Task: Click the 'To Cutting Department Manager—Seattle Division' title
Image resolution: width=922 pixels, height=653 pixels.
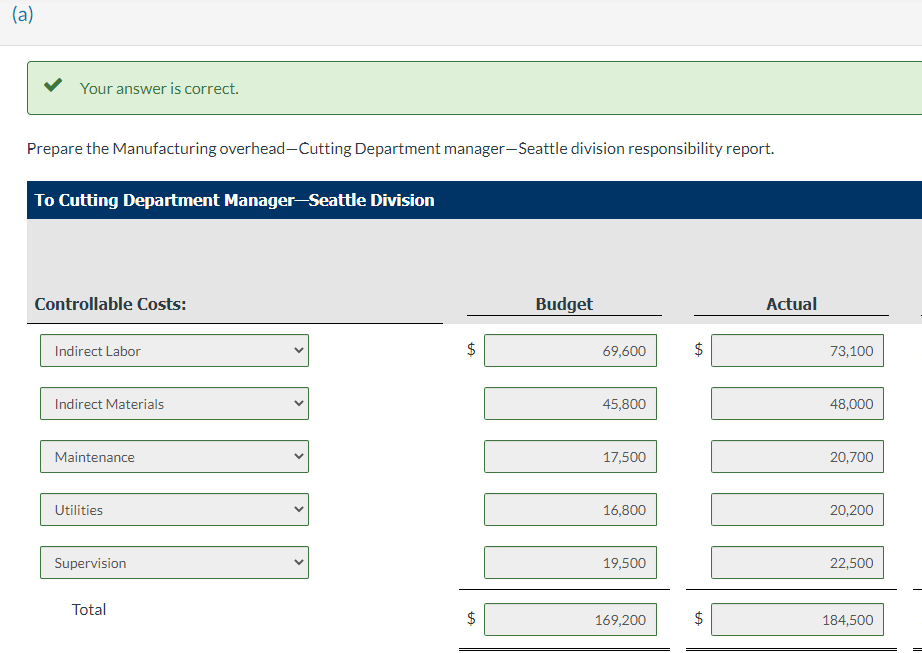Action: point(235,200)
